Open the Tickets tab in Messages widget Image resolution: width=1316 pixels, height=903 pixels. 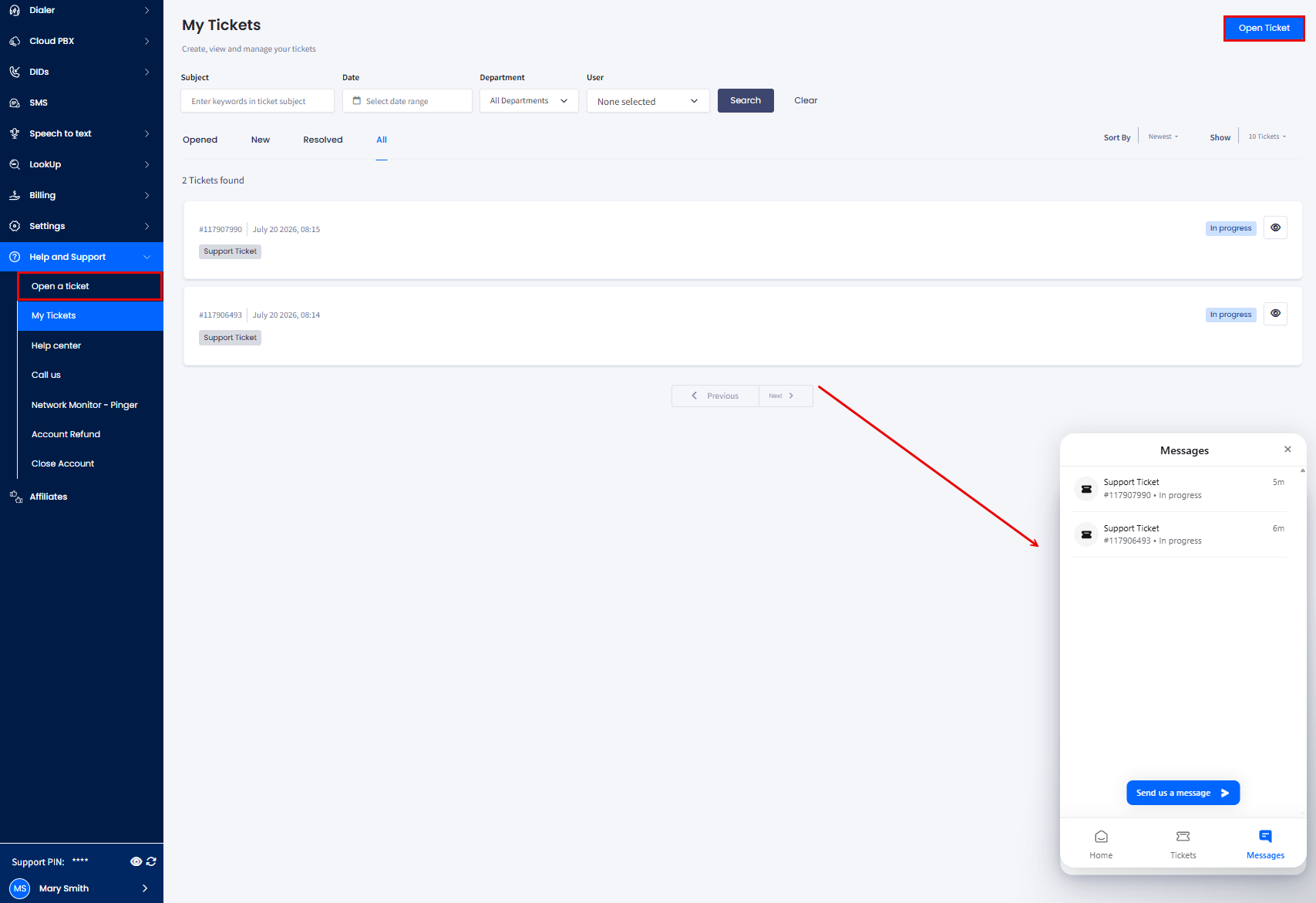1183,844
